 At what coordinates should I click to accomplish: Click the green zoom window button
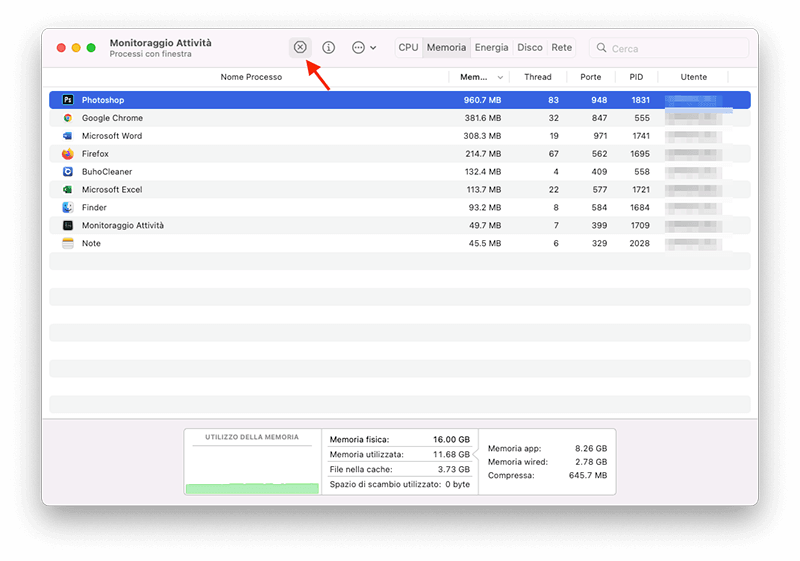click(91, 47)
